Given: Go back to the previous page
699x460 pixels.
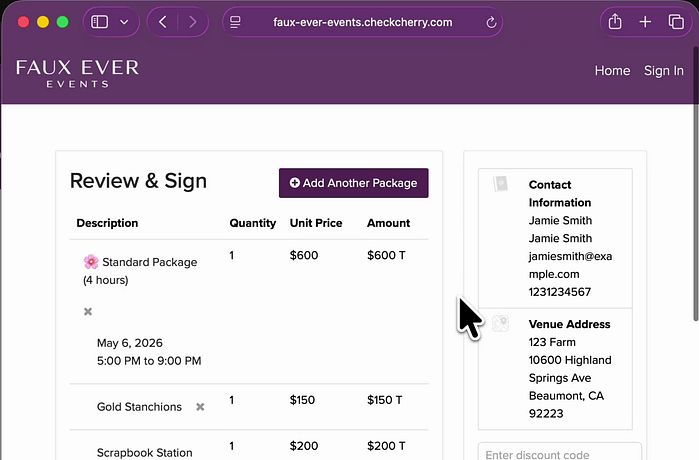Looking at the screenshot, I should pos(163,22).
